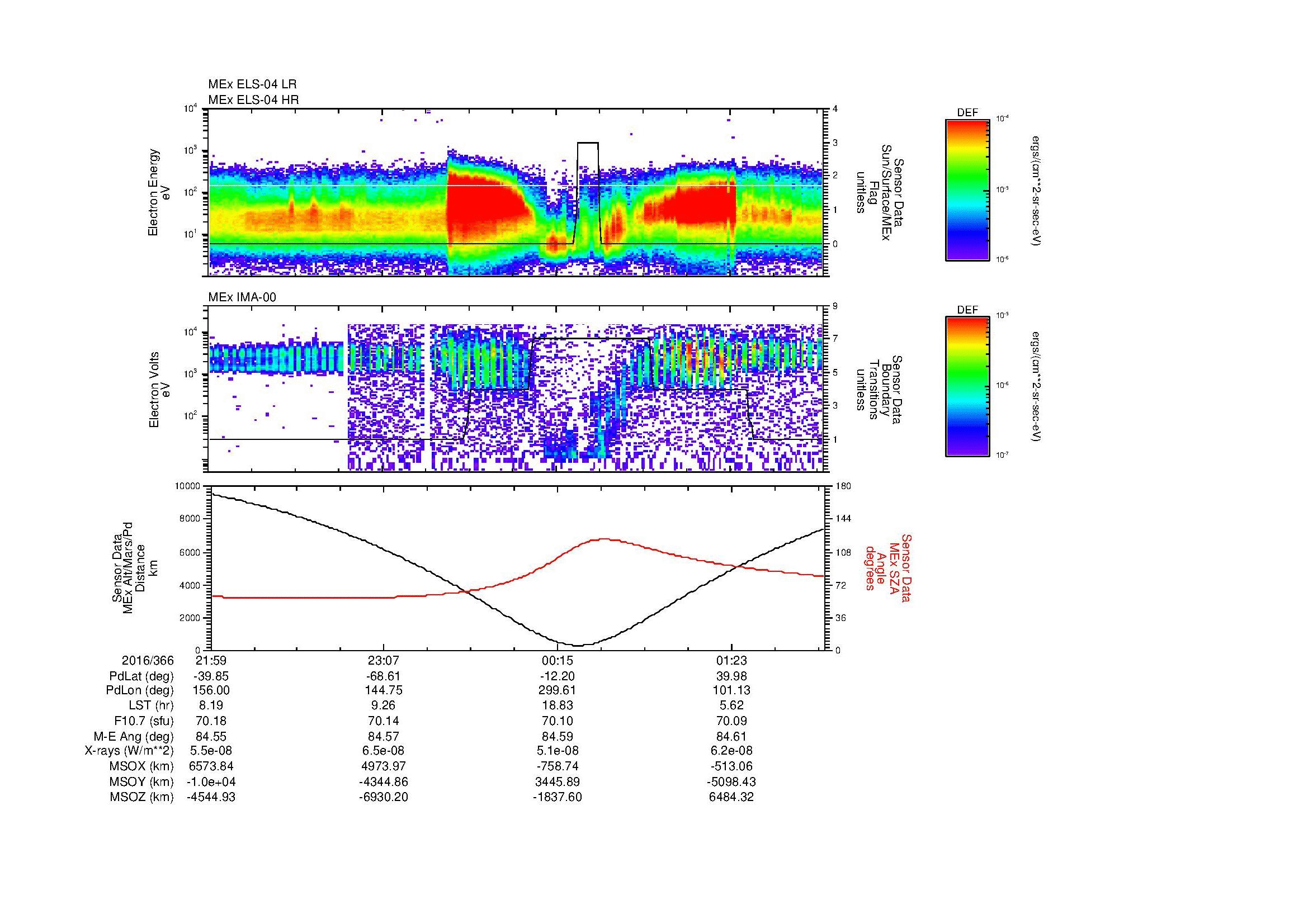Click the 'PdLon (deg)' row label
This screenshot has height=924, width=1308.
click(140, 690)
